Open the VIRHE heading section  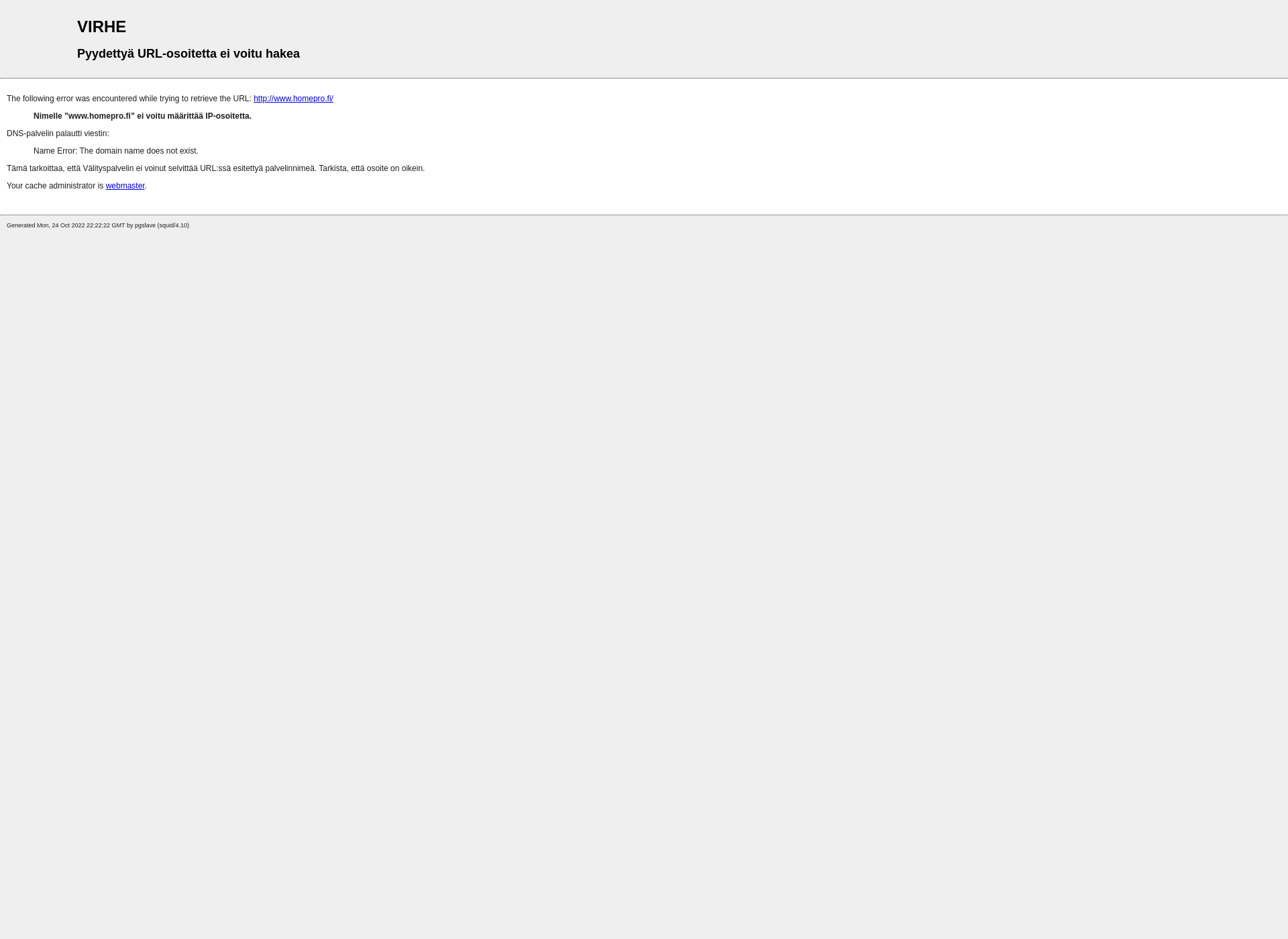click(101, 26)
